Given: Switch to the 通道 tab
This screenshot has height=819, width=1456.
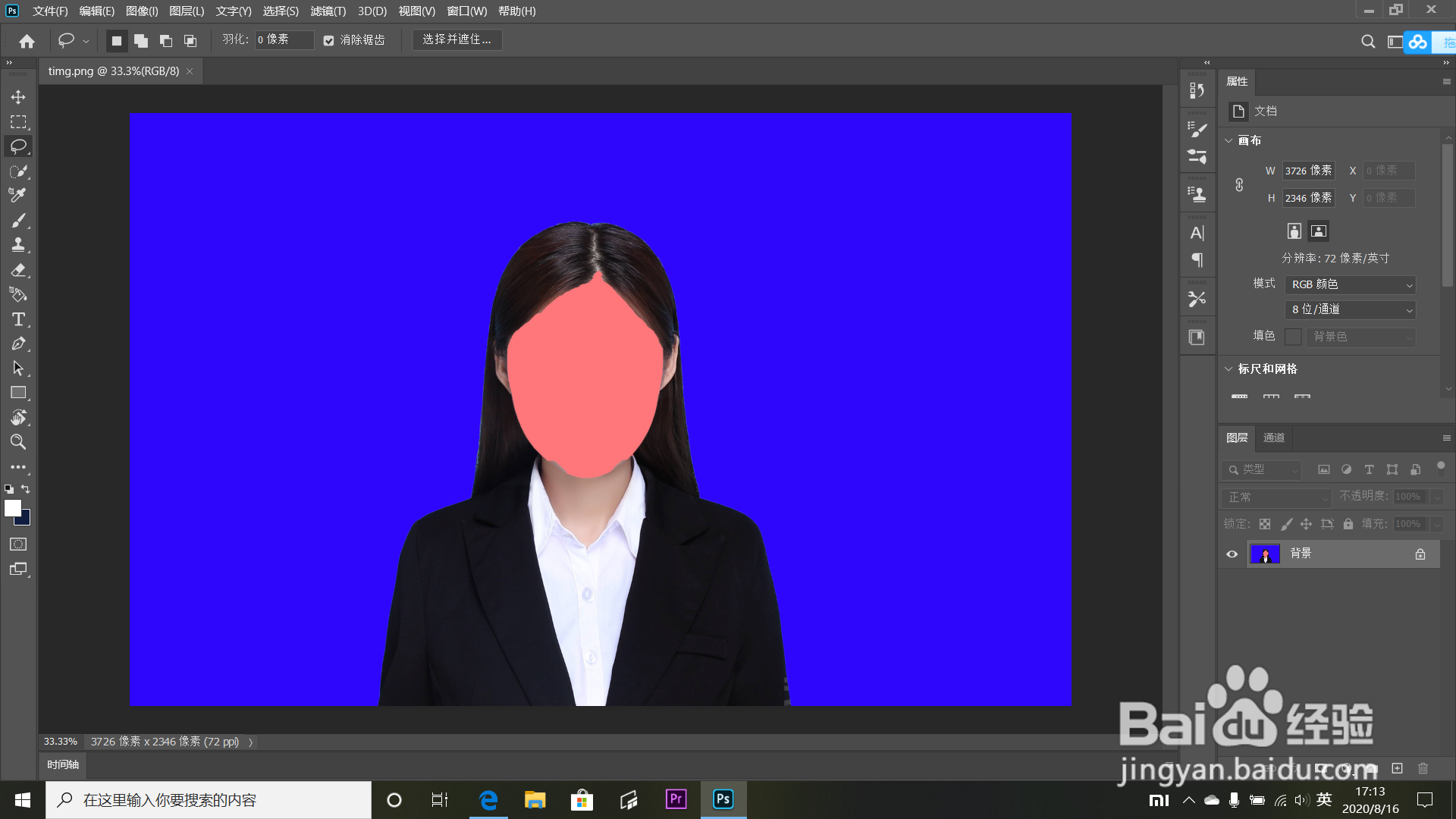Looking at the screenshot, I should coord(1273,438).
